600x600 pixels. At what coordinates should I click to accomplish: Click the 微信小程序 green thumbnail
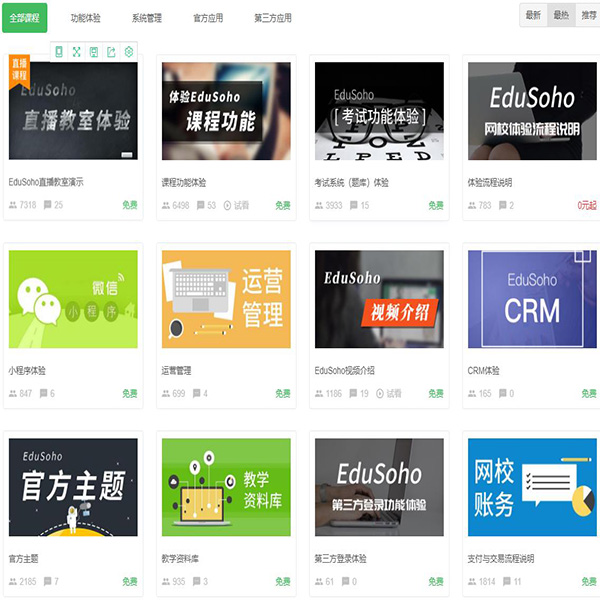click(73, 299)
